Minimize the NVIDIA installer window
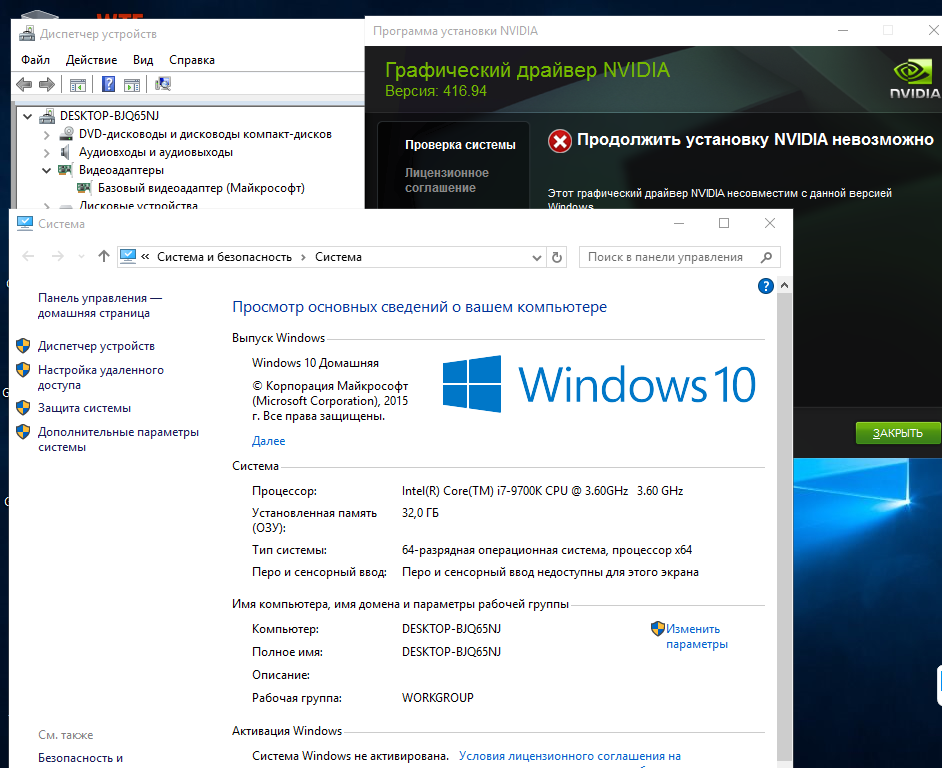The image size is (942, 768). 843,30
